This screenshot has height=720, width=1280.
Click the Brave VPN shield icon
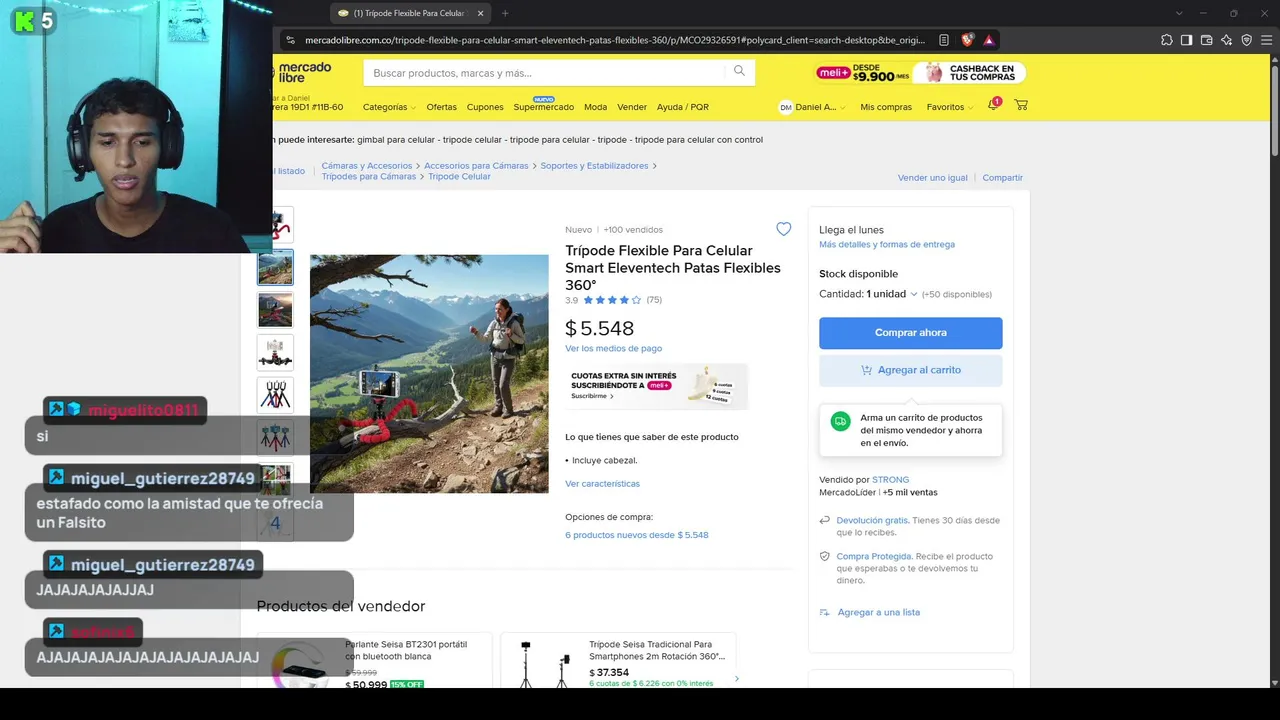point(1247,40)
